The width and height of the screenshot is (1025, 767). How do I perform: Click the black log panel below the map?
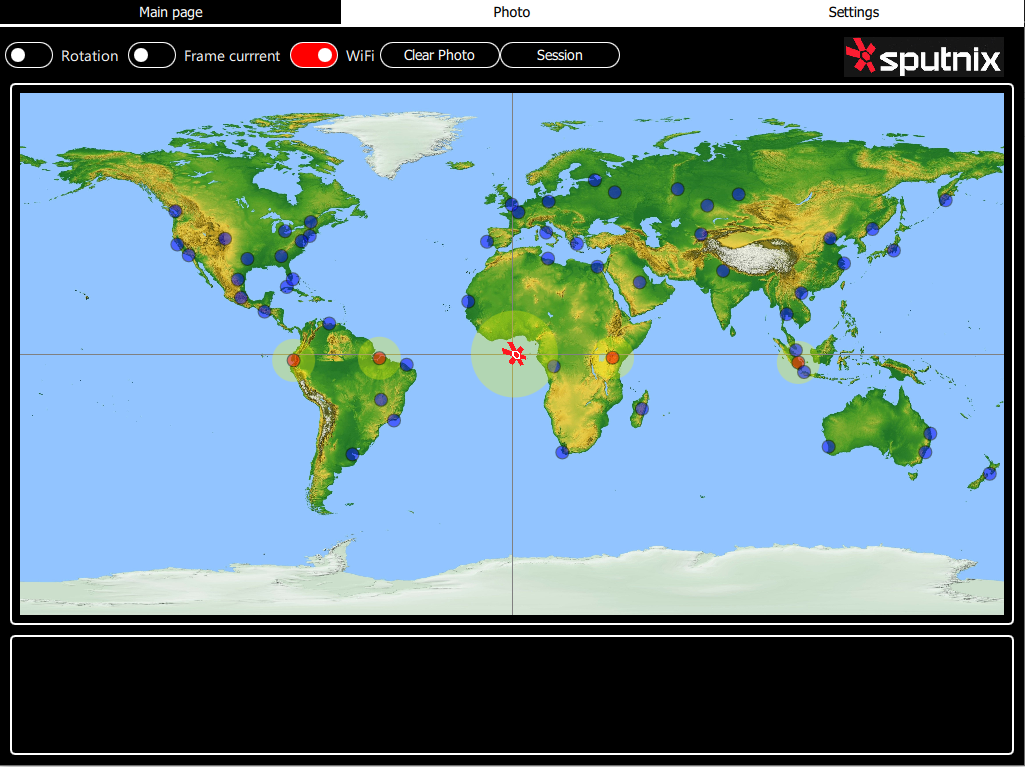coord(512,695)
